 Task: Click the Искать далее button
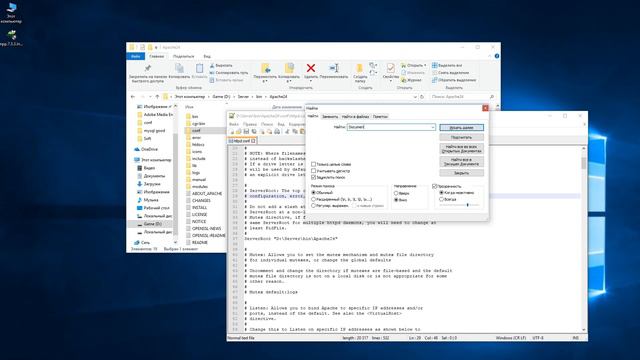[461, 127]
